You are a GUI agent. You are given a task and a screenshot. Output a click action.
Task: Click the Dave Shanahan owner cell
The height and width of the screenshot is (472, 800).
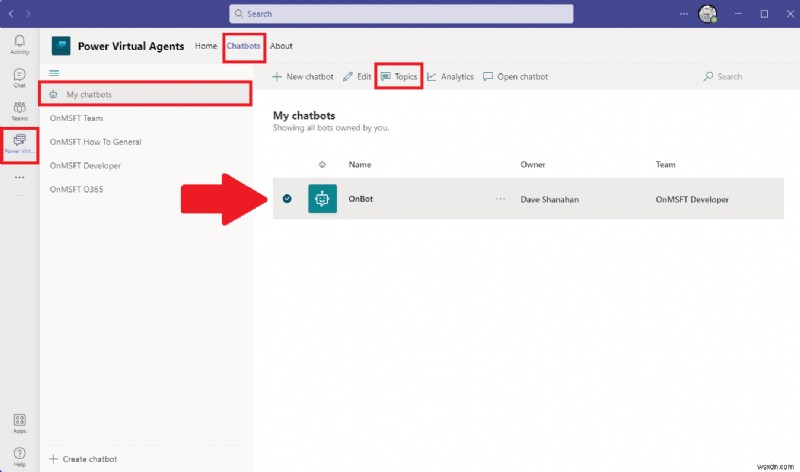click(549, 200)
